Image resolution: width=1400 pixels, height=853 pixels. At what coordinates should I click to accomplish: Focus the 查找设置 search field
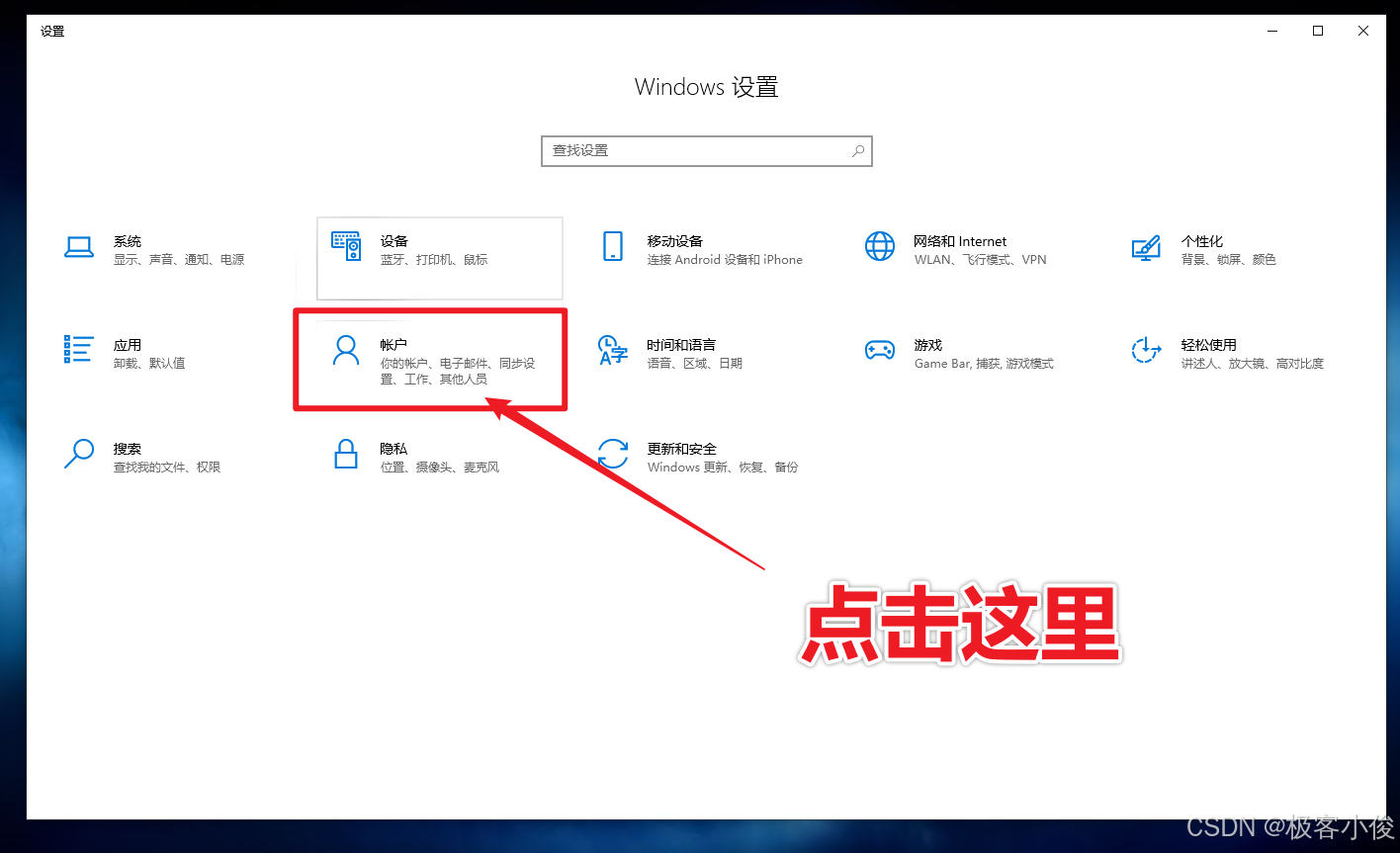tap(707, 151)
